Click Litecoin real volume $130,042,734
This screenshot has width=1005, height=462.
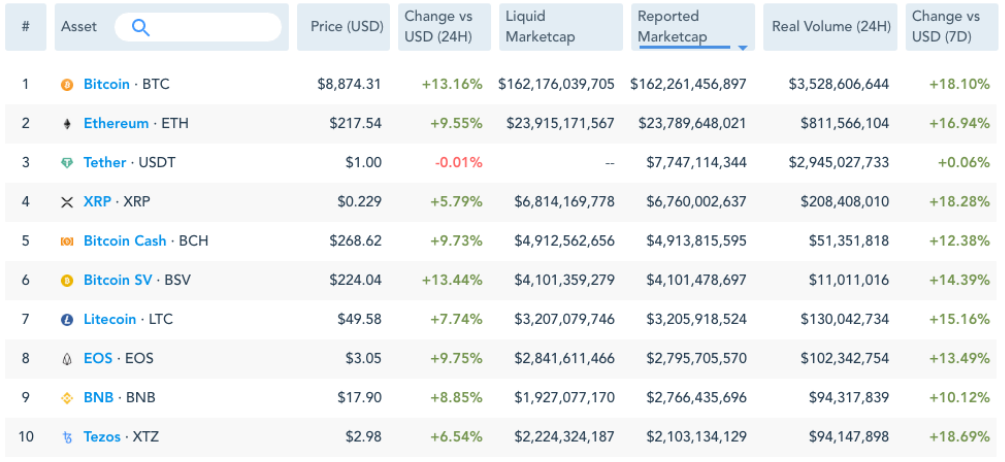click(845, 318)
